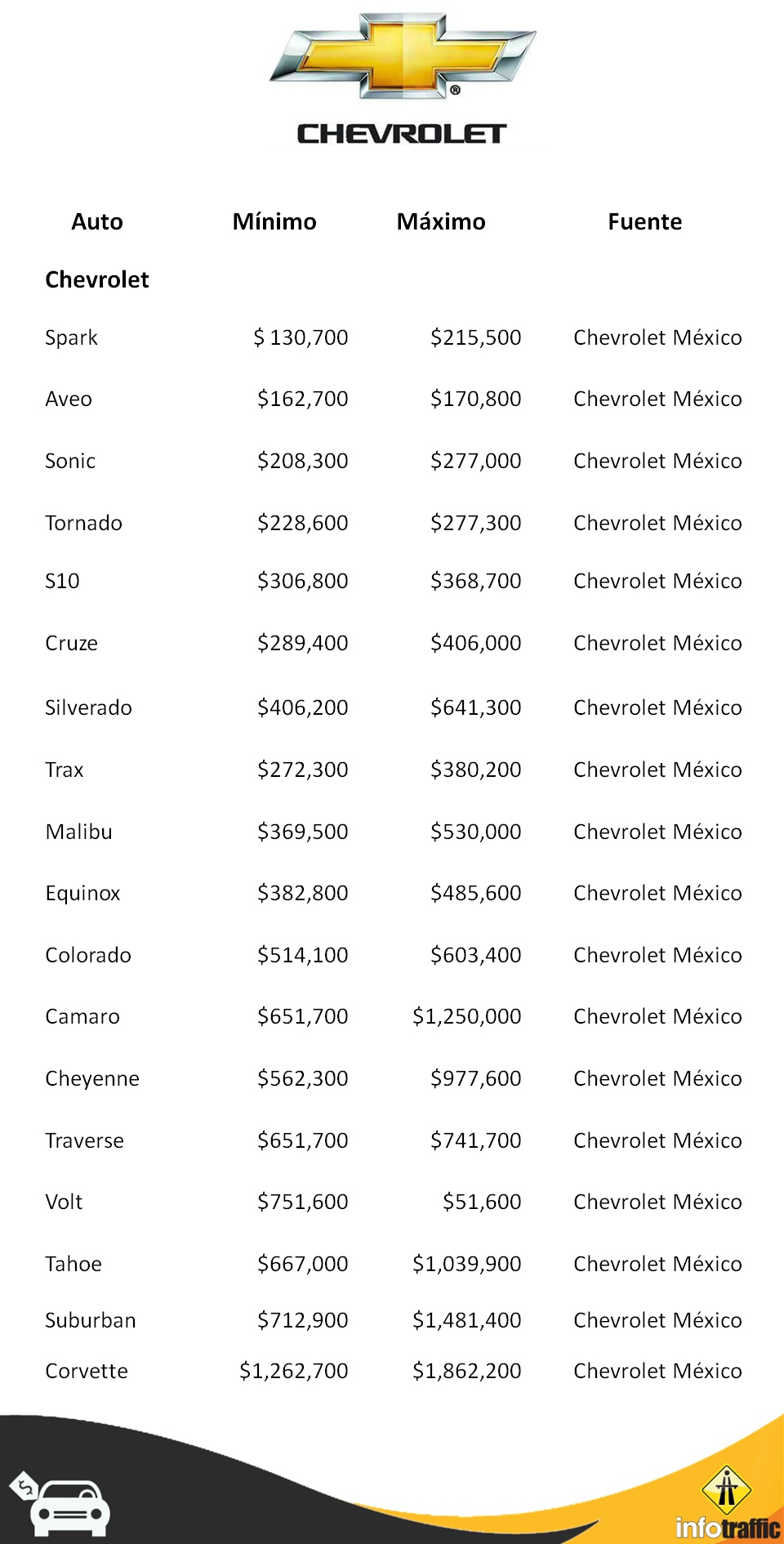Click the Spark model name
This screenshot has height=1544, width=784.
pos(72,338)
